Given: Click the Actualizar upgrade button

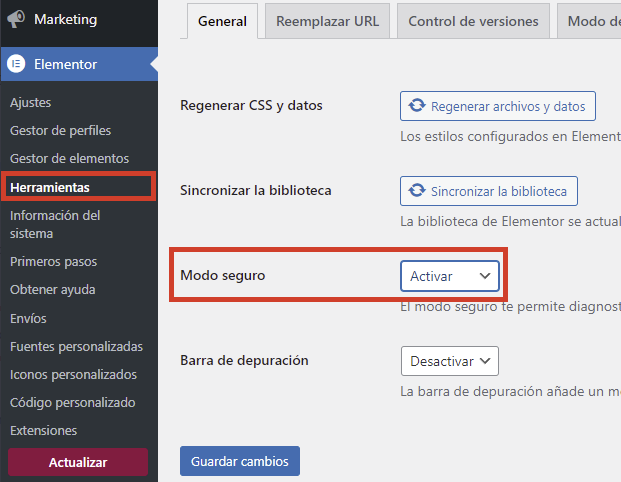Looking at the screenshot, I should (x=78, y=462).
